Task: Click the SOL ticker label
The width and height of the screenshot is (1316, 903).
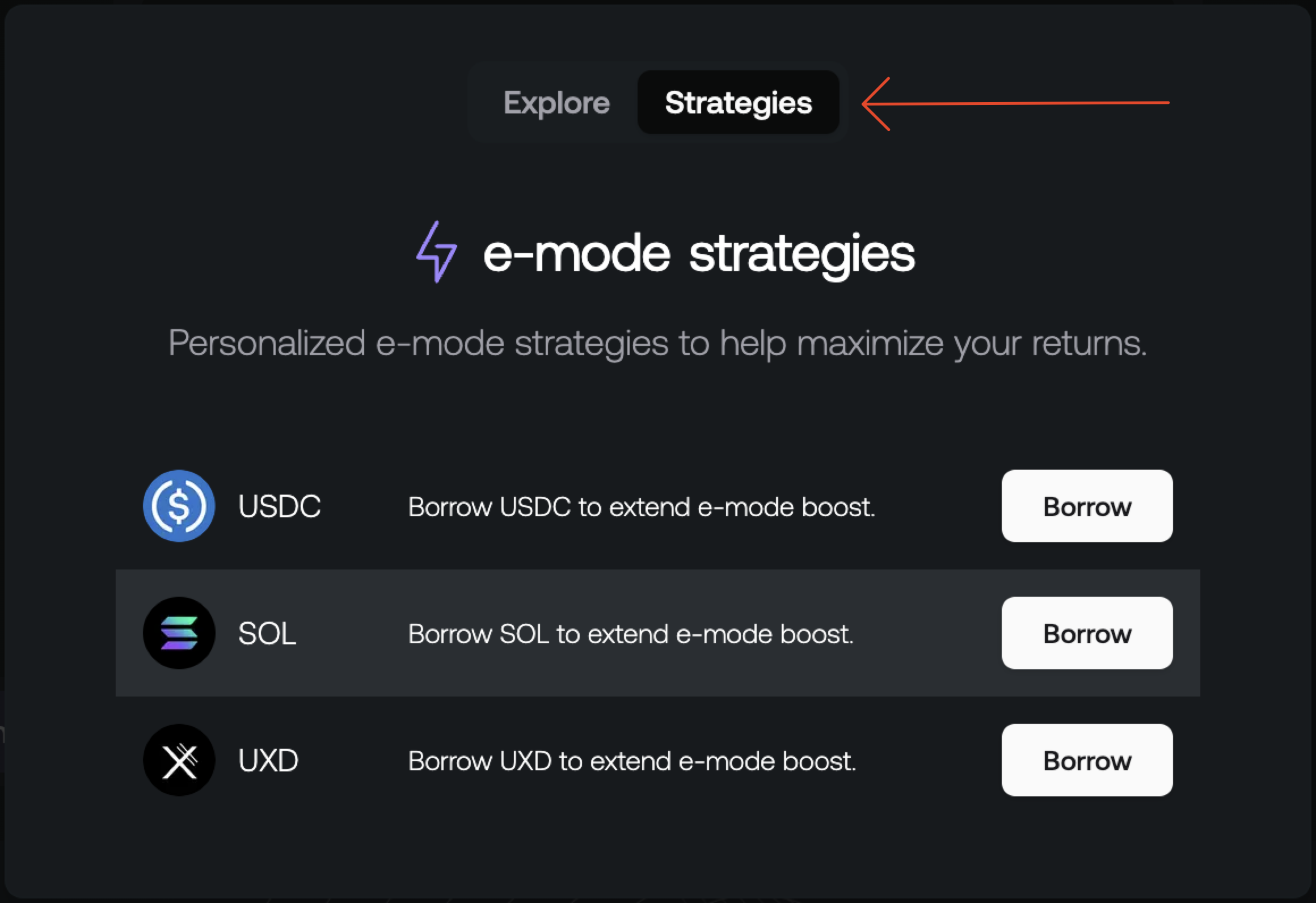Action: point(267,634)
